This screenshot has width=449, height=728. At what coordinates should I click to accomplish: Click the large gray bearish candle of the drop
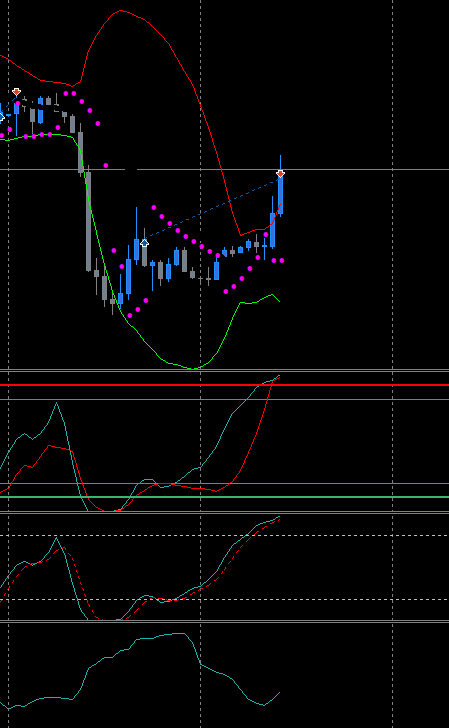point(88,221)
